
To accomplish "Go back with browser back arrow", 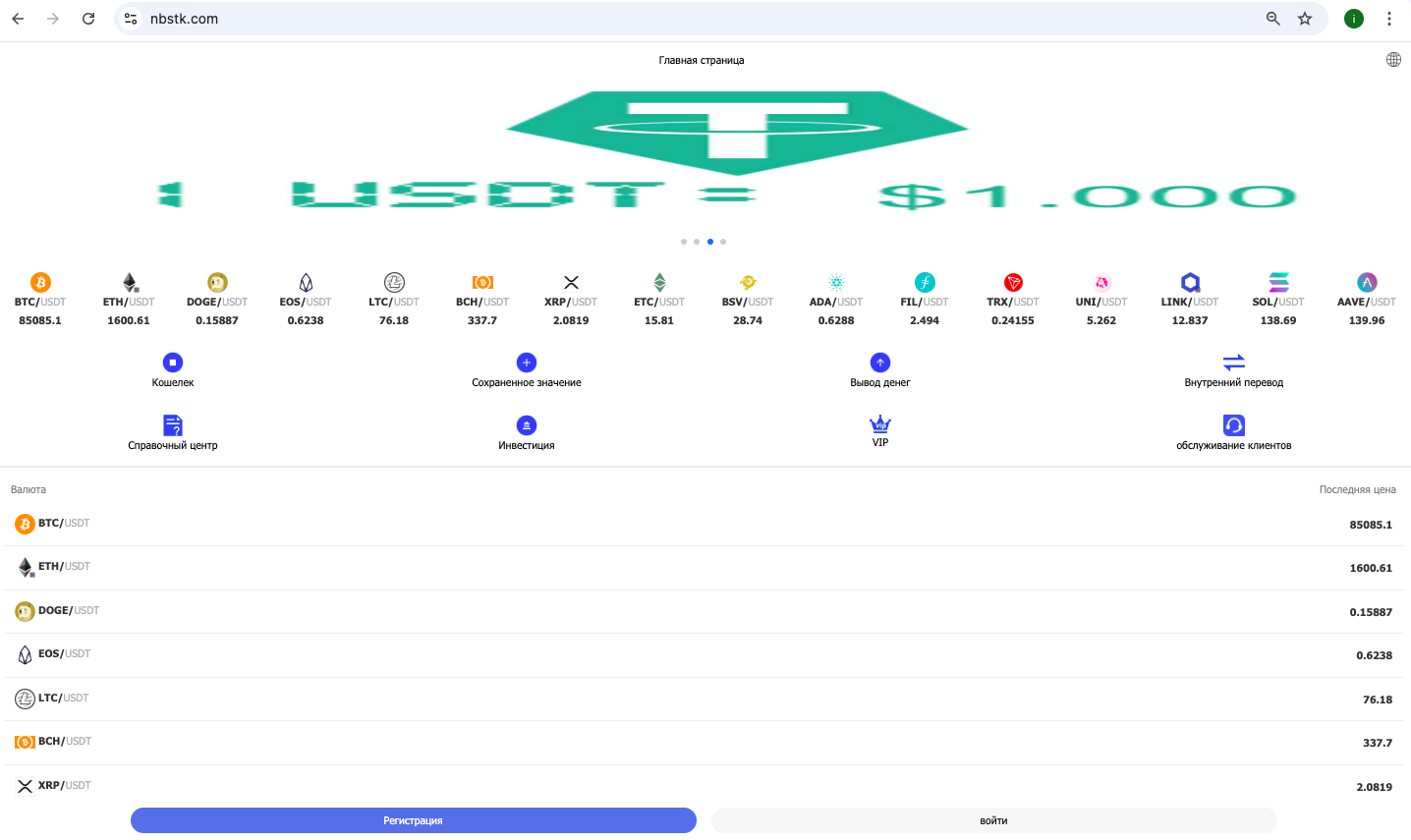I will [18, 19].
